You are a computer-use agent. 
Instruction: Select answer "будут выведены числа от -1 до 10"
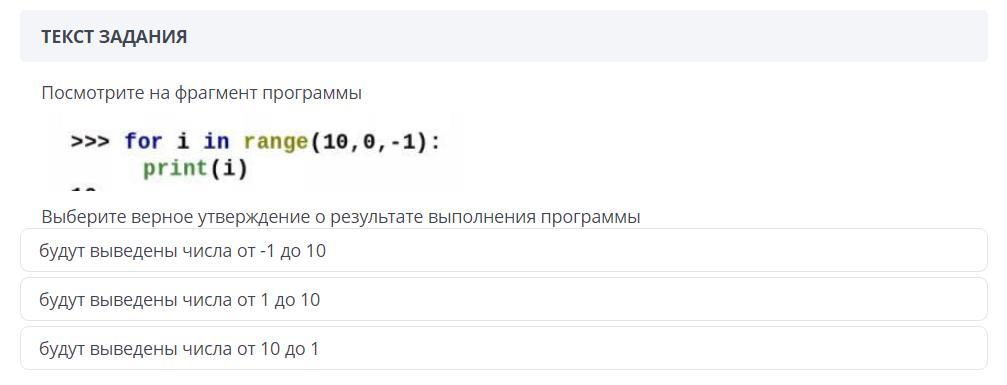click(504, 250)
